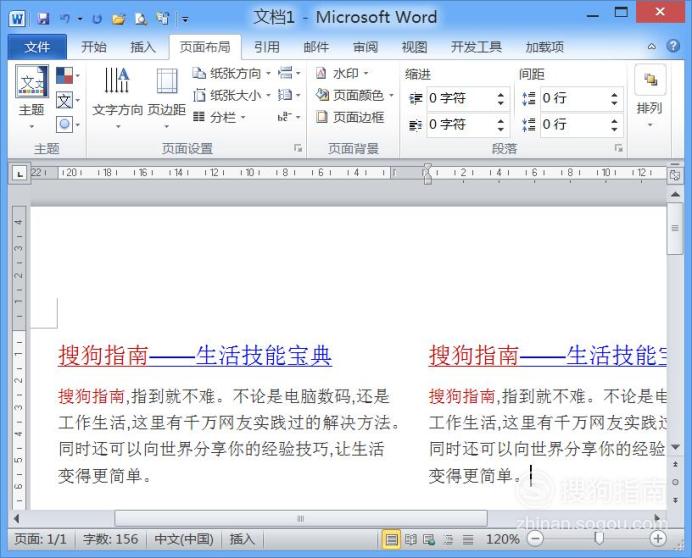Open theme fonts dropdown

tap(68, 101)
